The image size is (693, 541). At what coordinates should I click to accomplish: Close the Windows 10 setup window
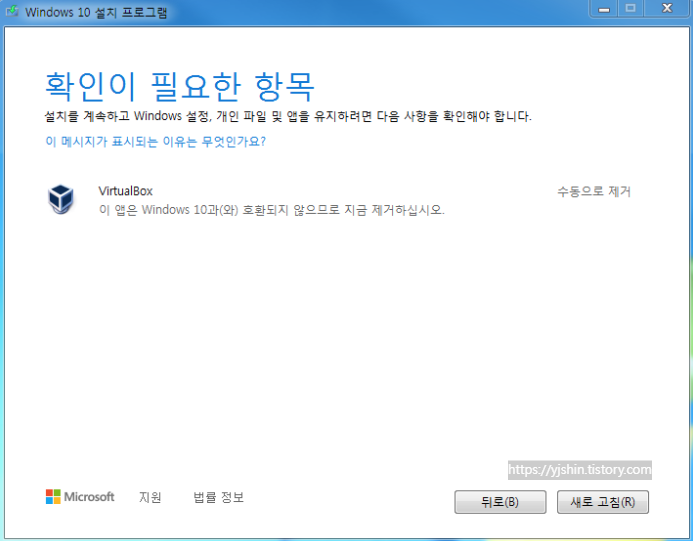pyautogui.click(x=667, y=8)
